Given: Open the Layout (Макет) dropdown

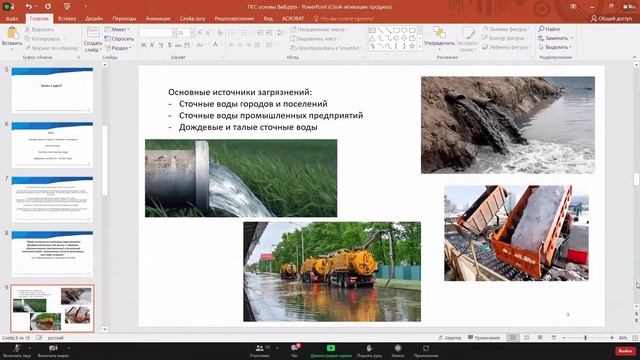Looking at the screenshot, I should tap(117, 29).
